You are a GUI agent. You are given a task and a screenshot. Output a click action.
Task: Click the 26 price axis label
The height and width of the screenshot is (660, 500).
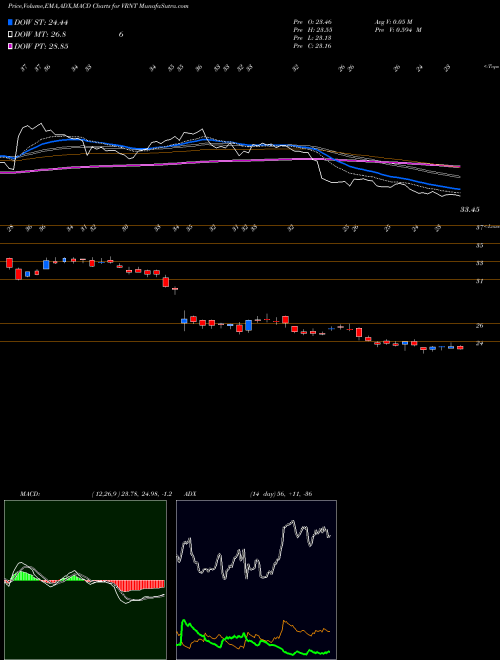(x=479, y=325)
